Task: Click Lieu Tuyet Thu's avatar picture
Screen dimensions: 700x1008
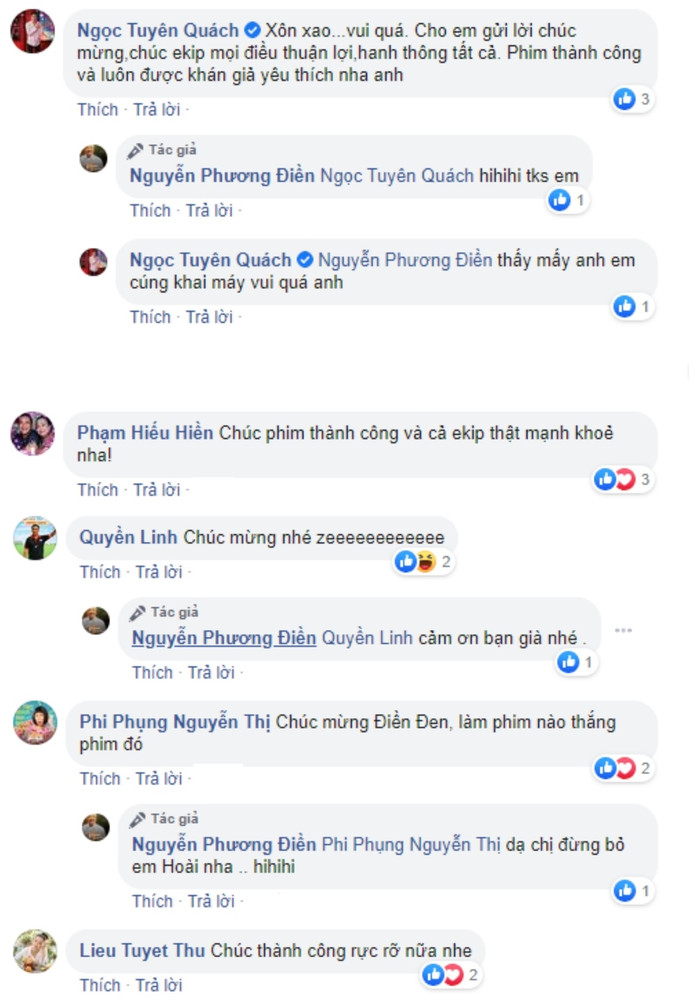Action: pos(35,951)
